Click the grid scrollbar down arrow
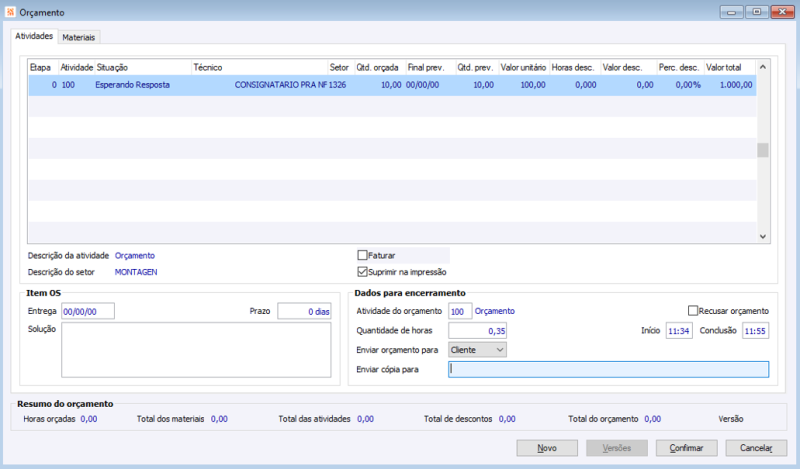800x469 pixels. (x=763, y=236)
